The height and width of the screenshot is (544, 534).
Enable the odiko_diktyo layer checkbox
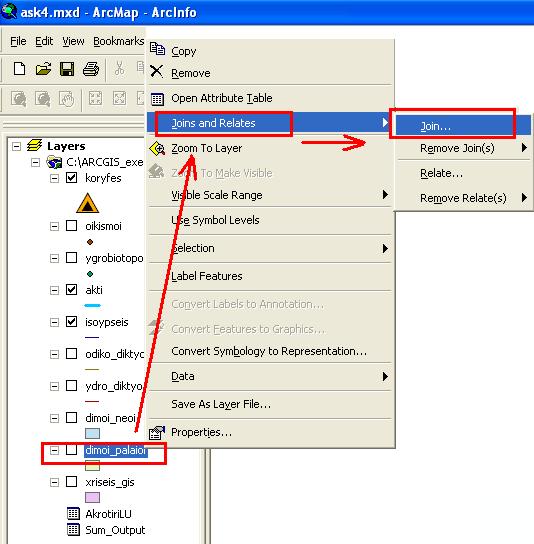71,354
